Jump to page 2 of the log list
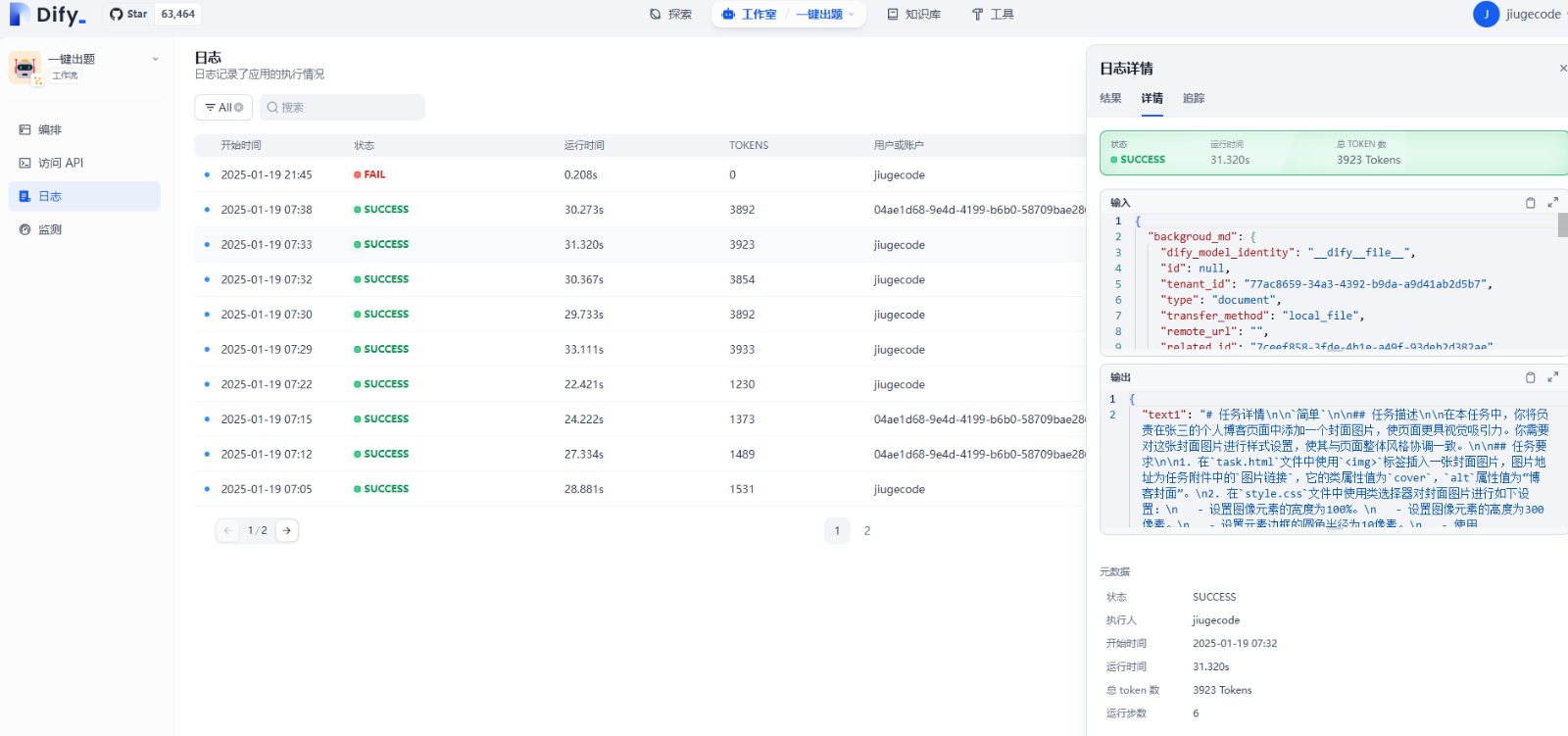 click(866, 530)
